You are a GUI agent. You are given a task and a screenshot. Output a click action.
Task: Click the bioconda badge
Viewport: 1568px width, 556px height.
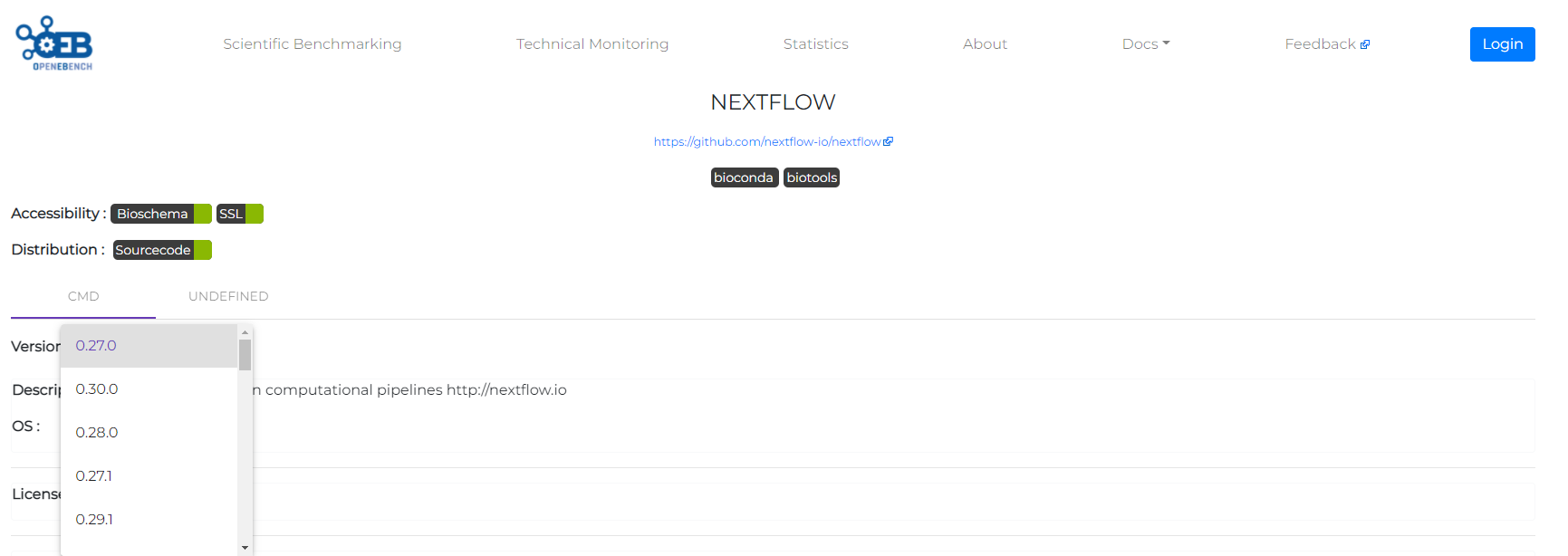click(x=744, y=177)
